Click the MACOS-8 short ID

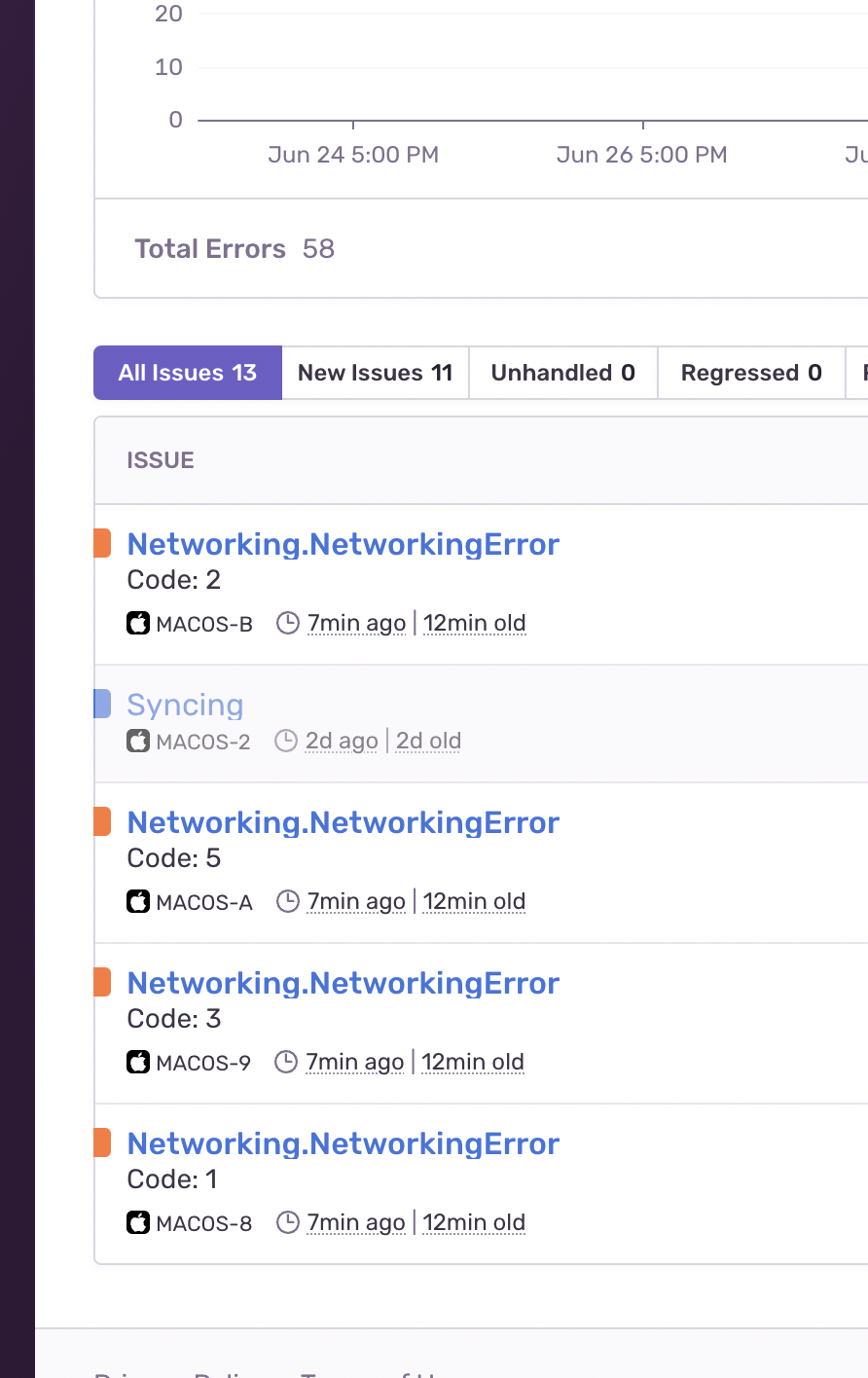[204, 1223]
